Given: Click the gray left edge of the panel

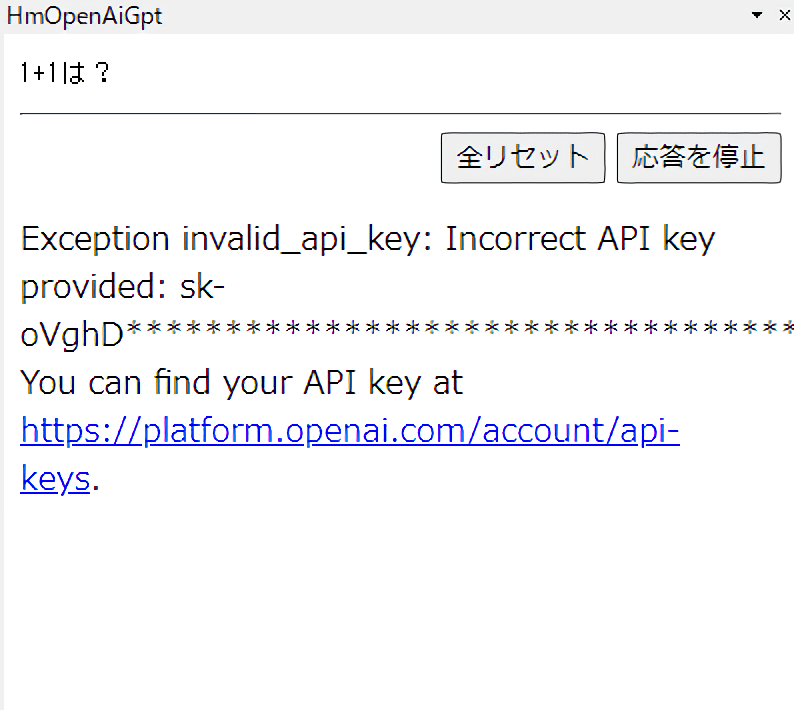Looking at the screenshot, I should click(2, 400).
